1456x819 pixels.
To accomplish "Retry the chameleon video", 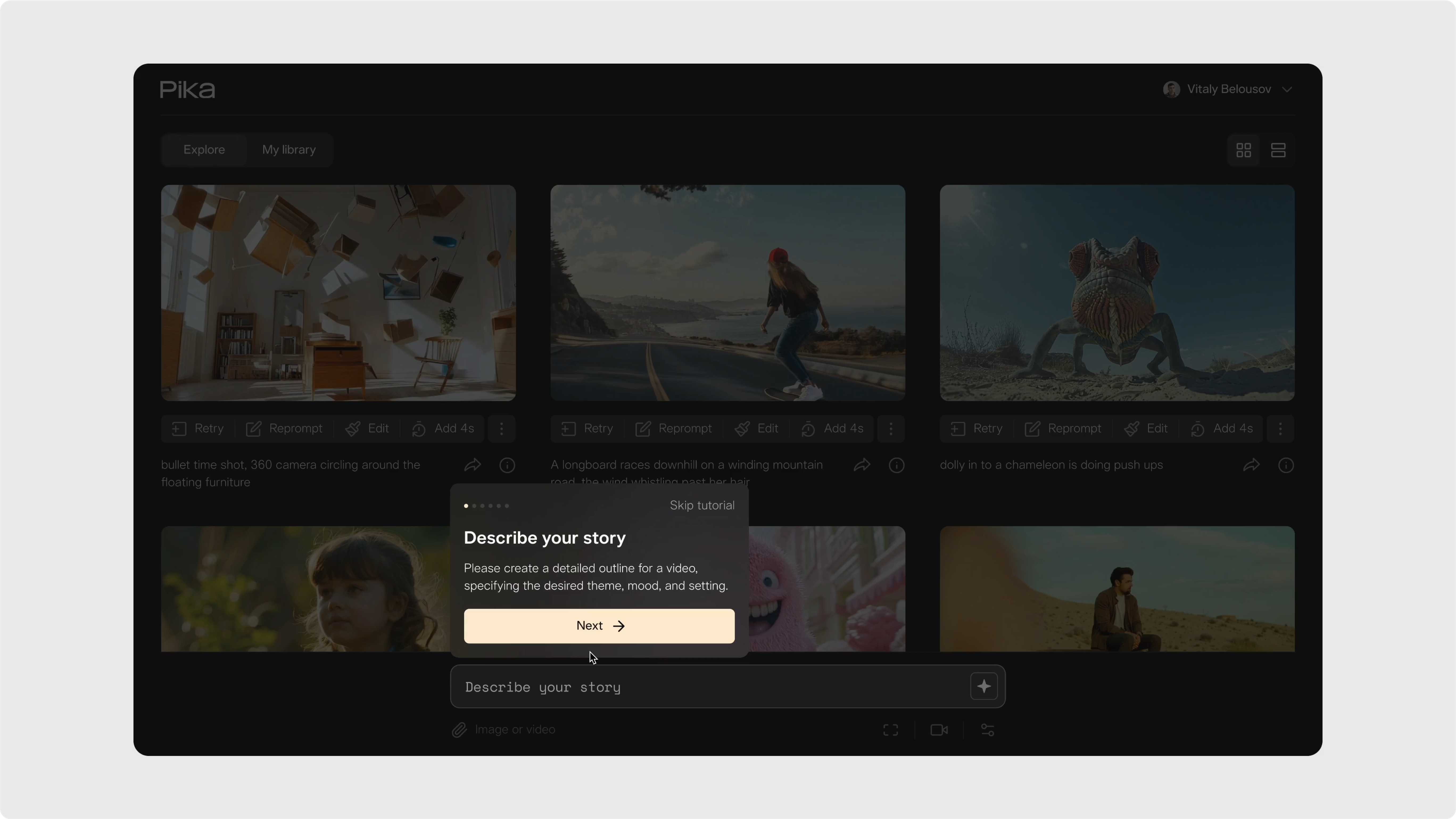I will click(977, 428).
